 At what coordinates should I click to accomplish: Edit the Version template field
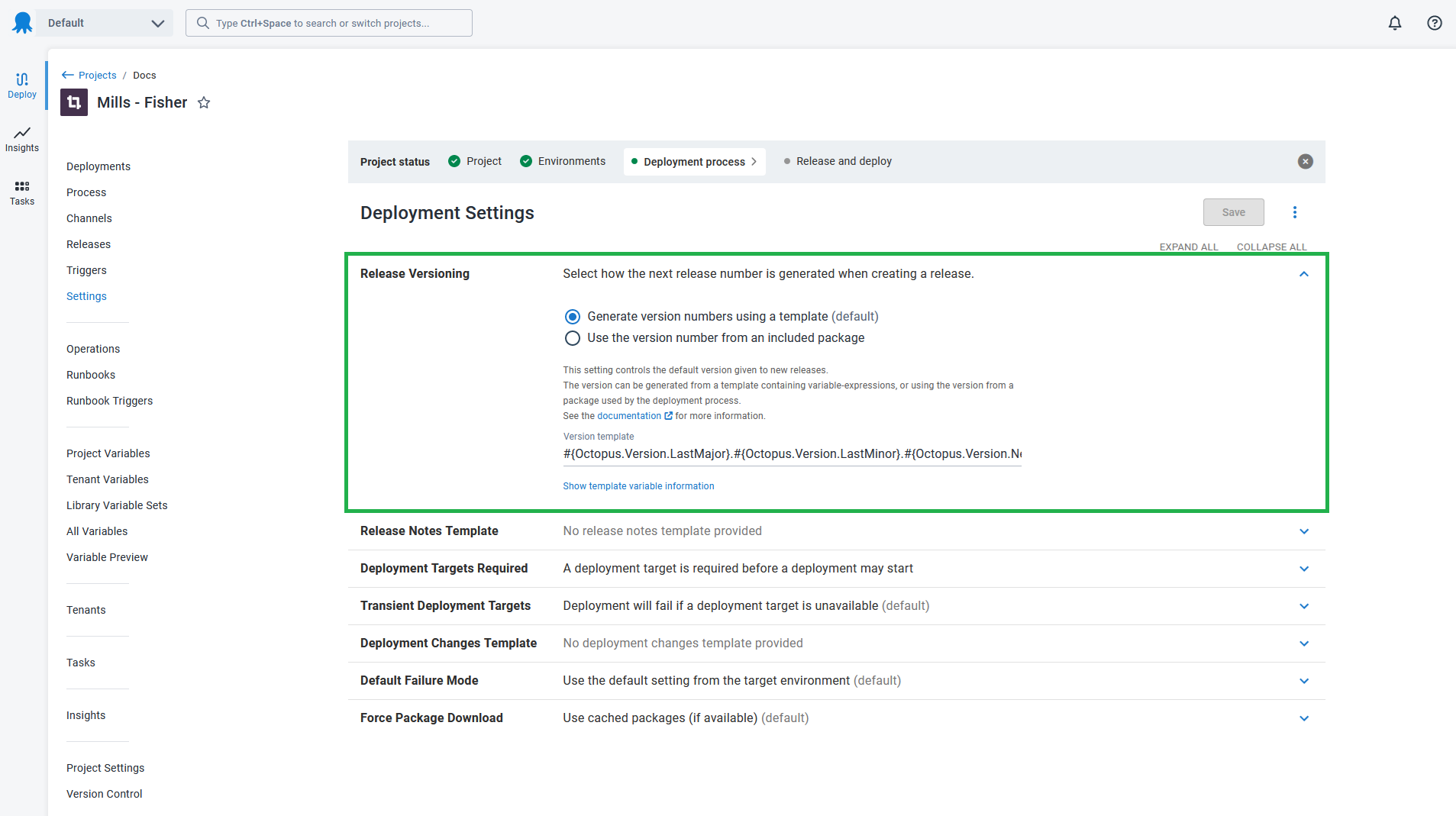790,453
